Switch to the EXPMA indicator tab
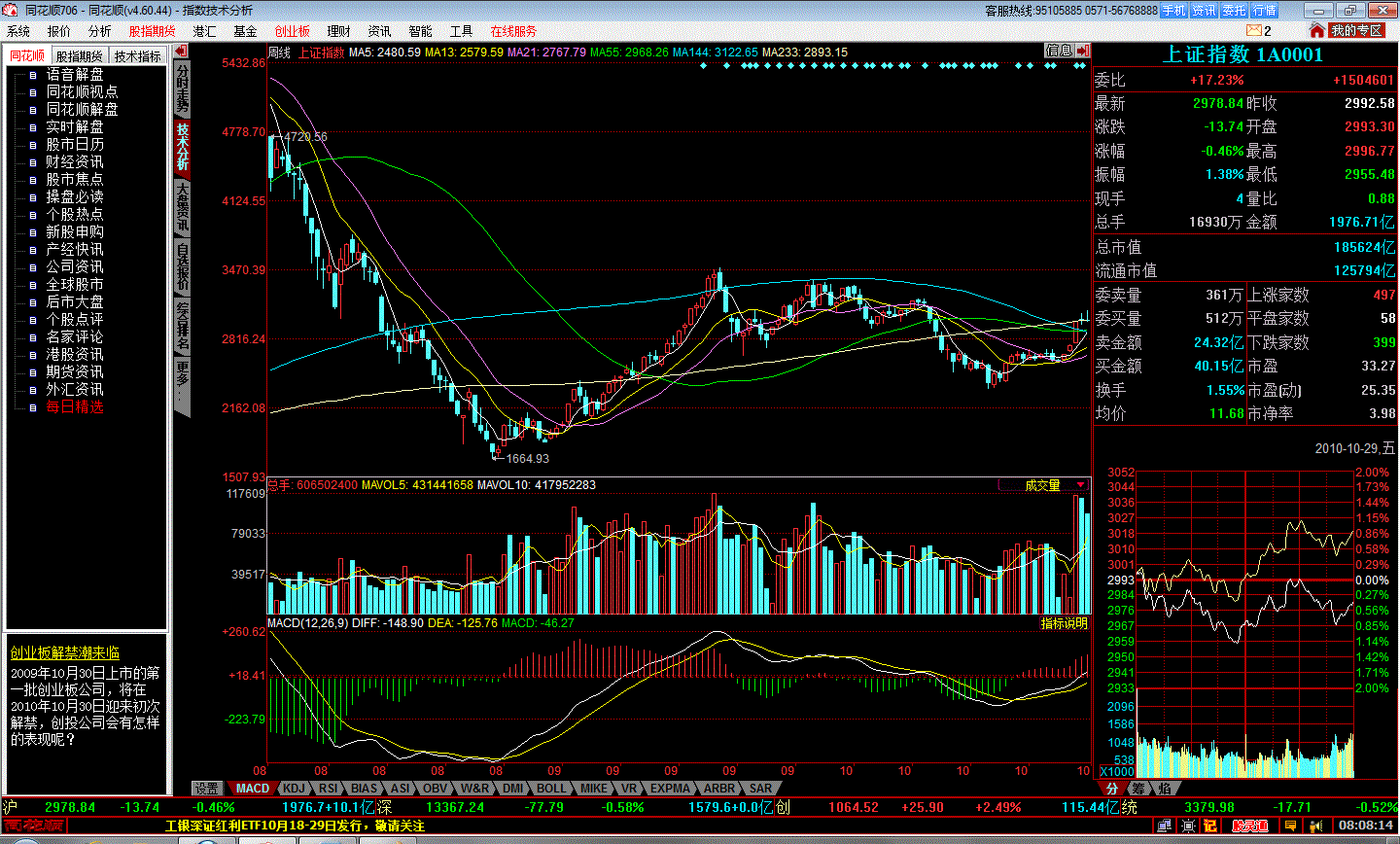Image resolution: width=1400 pixels, height=844 pixels. click(x=670, y=789)
